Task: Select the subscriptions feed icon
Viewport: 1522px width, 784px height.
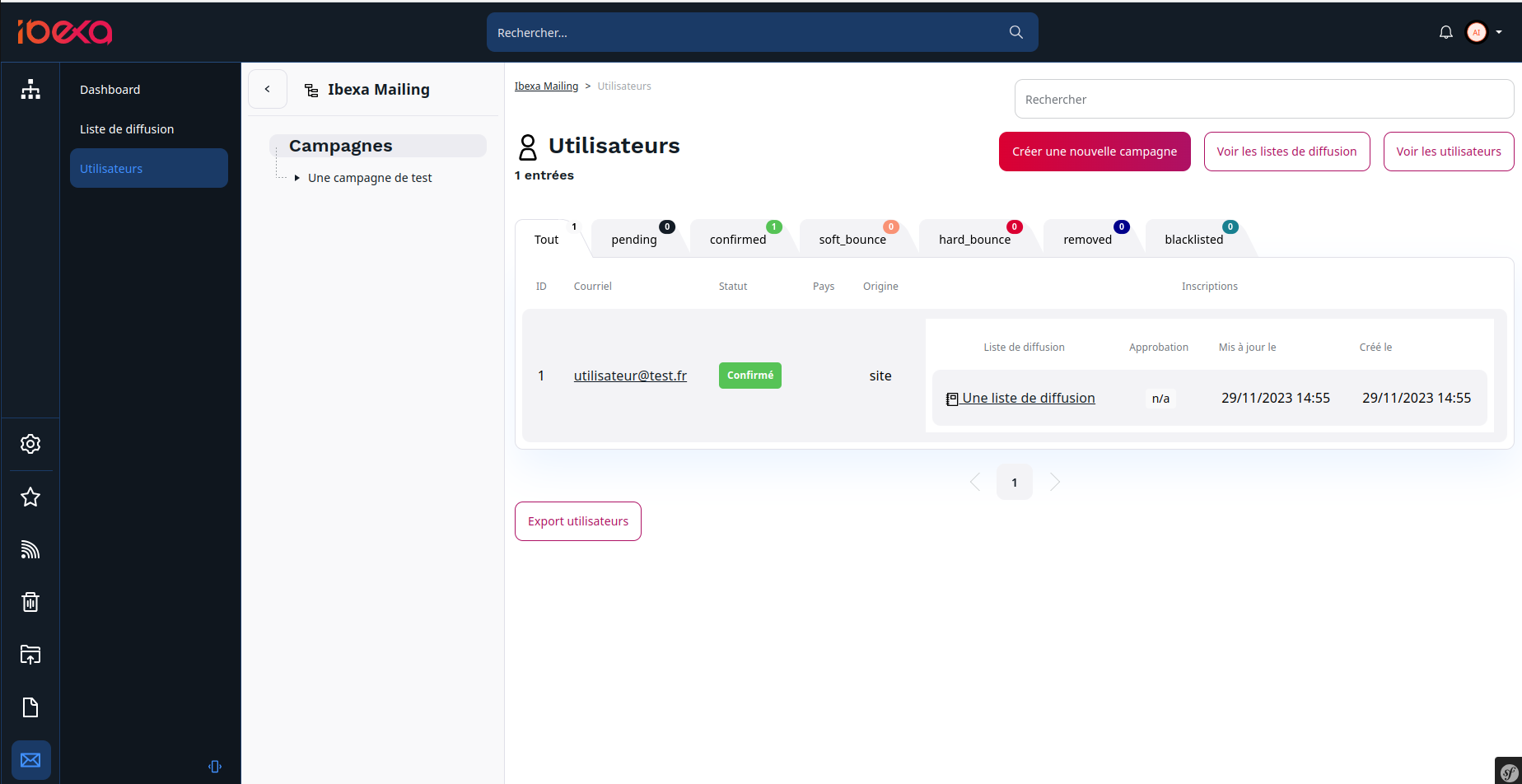Action: coord(30,549)
